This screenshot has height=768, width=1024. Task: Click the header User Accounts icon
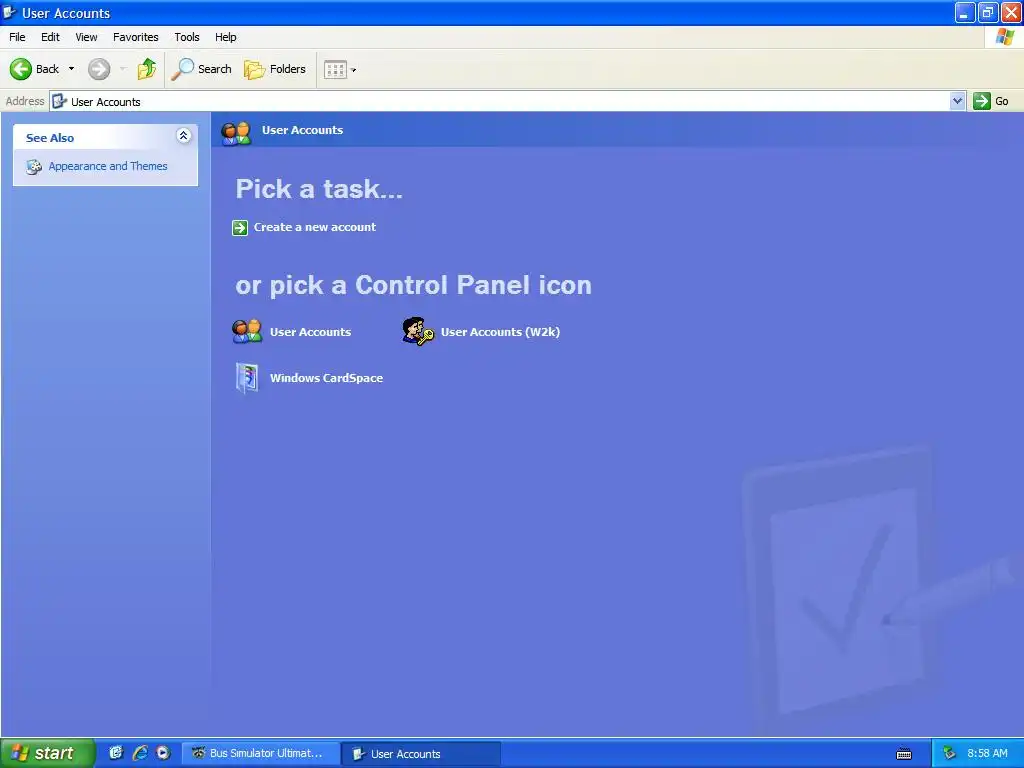[x=236, y=133]
